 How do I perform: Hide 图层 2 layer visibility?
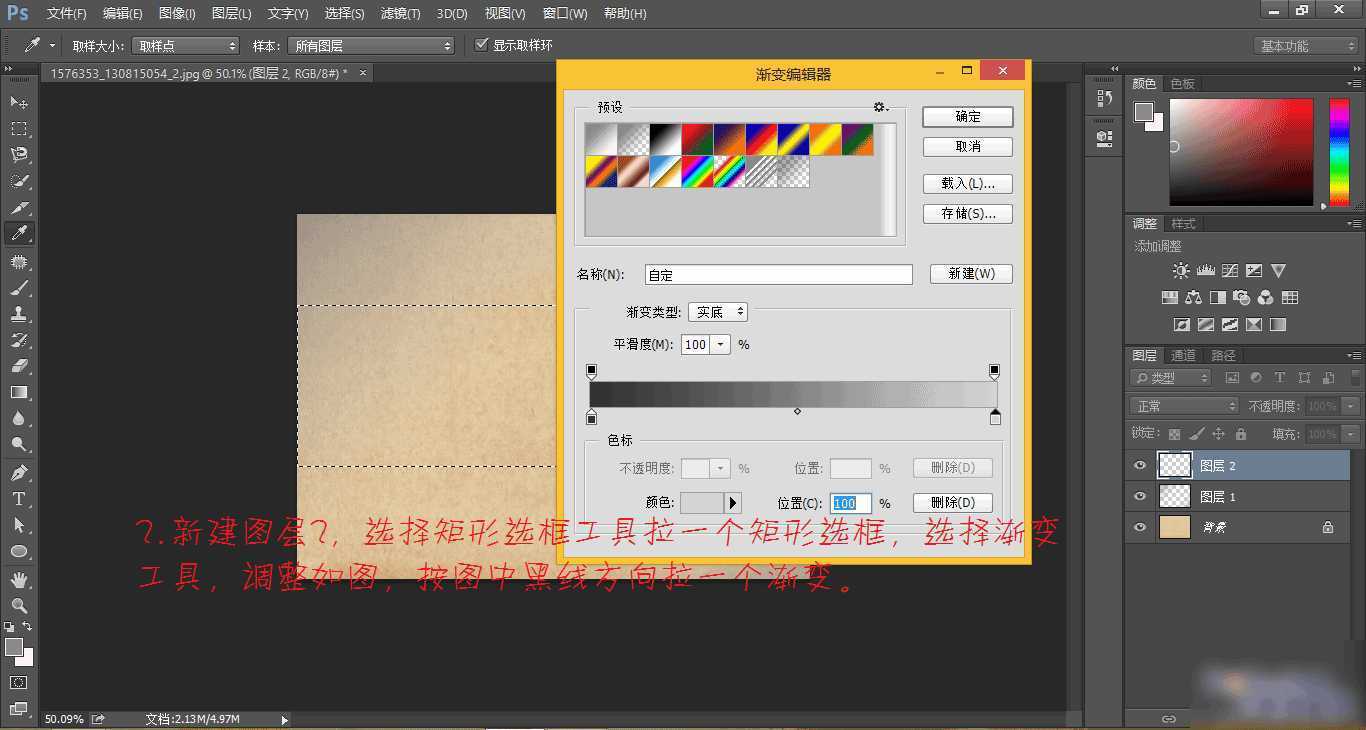pyautogui.click(x=1139, y=466)
